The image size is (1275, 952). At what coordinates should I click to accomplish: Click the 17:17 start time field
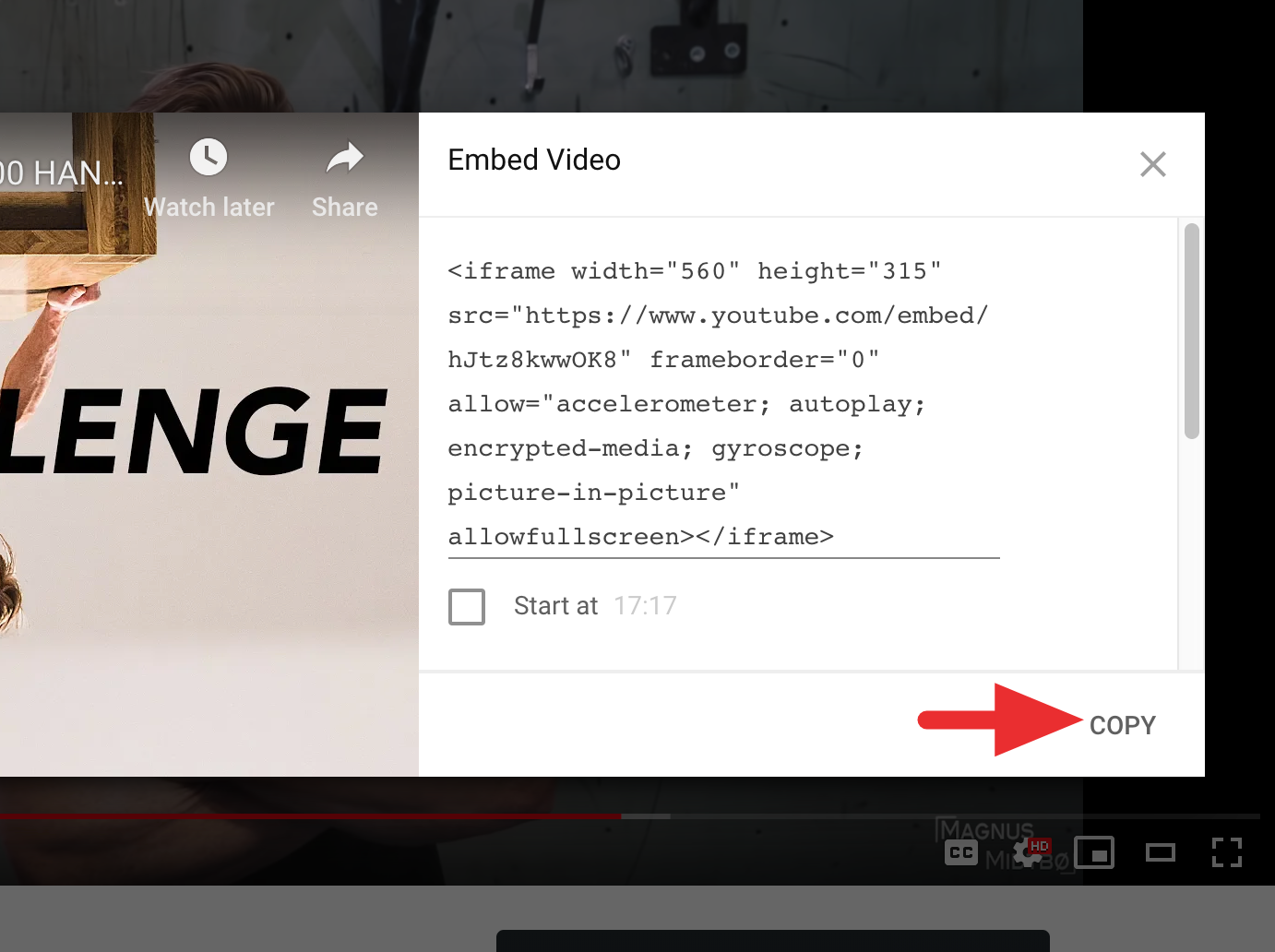pyautogui.click(x=645, y=606)
